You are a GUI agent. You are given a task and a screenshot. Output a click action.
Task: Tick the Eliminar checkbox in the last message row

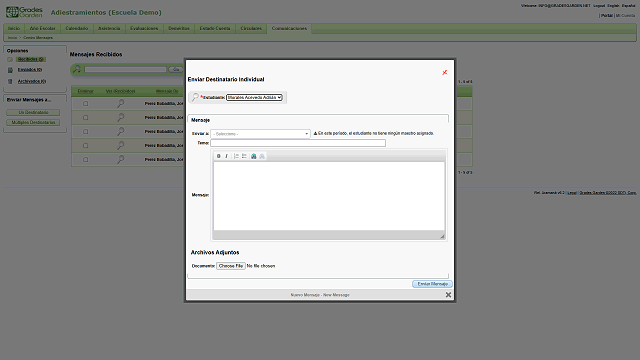[85, 160]
